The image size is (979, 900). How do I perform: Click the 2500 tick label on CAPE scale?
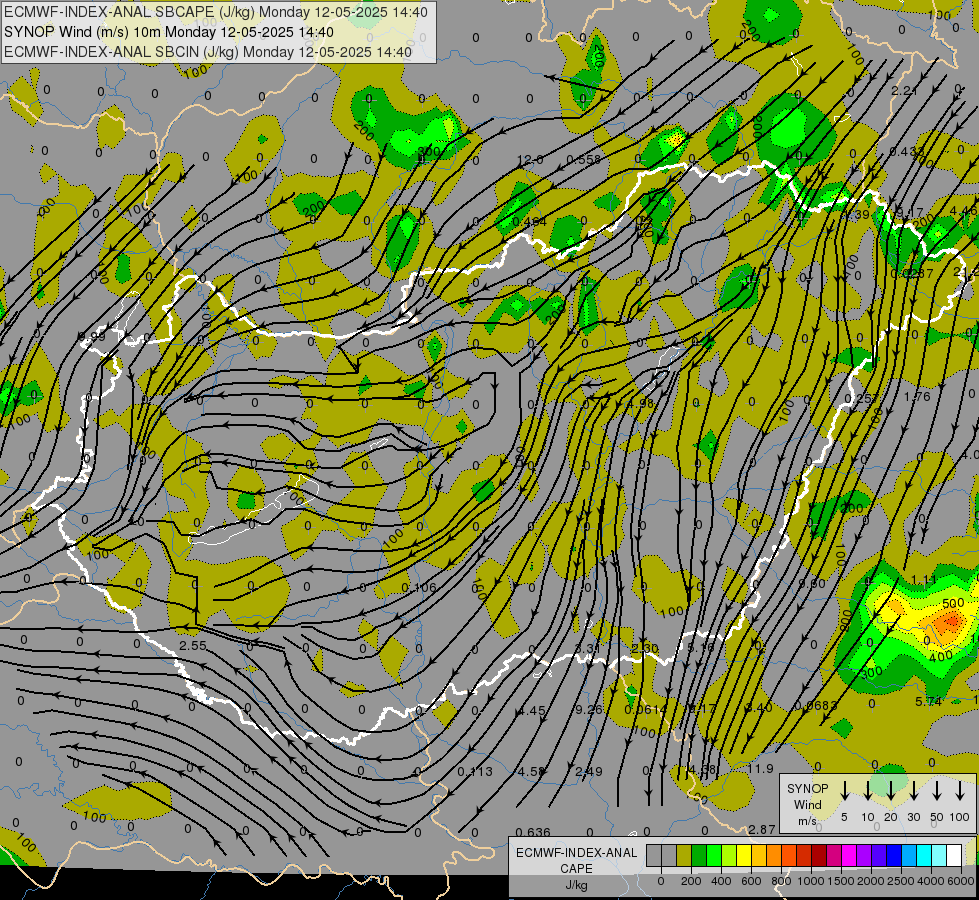tap(900, 881)
